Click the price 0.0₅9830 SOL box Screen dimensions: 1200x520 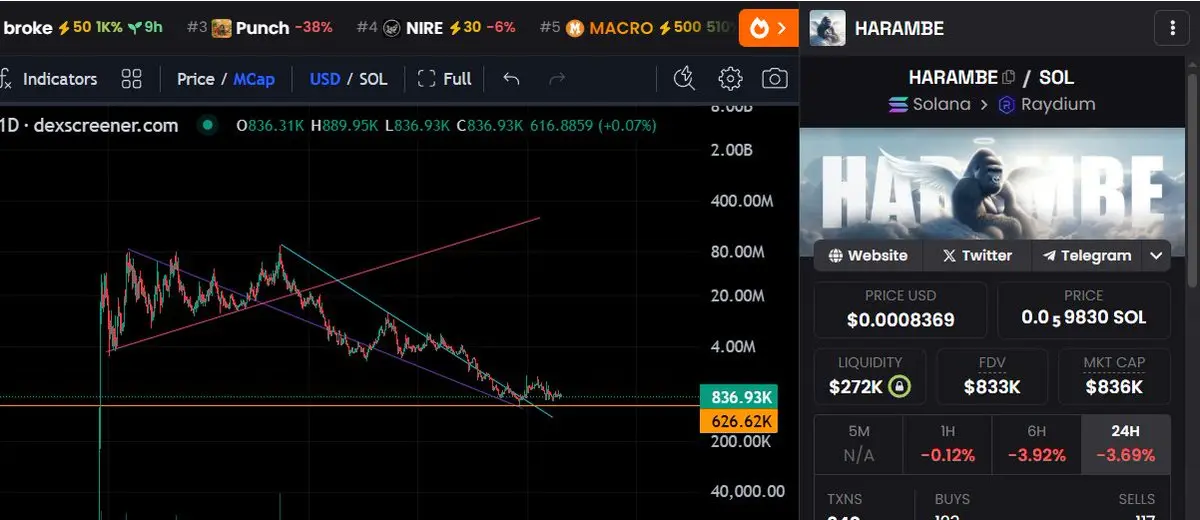(1084, 310)
